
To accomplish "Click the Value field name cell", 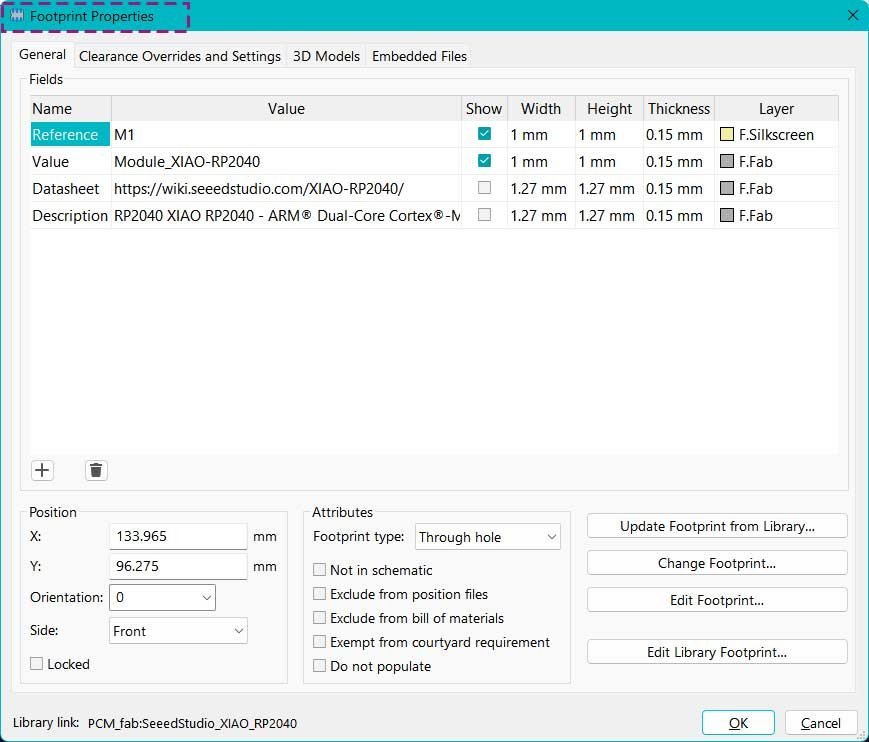I will [x=70, y=161].
